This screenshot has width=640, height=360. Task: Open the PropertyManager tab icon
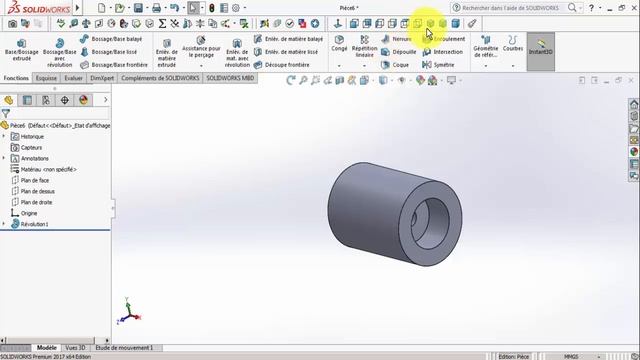point(27,100)
